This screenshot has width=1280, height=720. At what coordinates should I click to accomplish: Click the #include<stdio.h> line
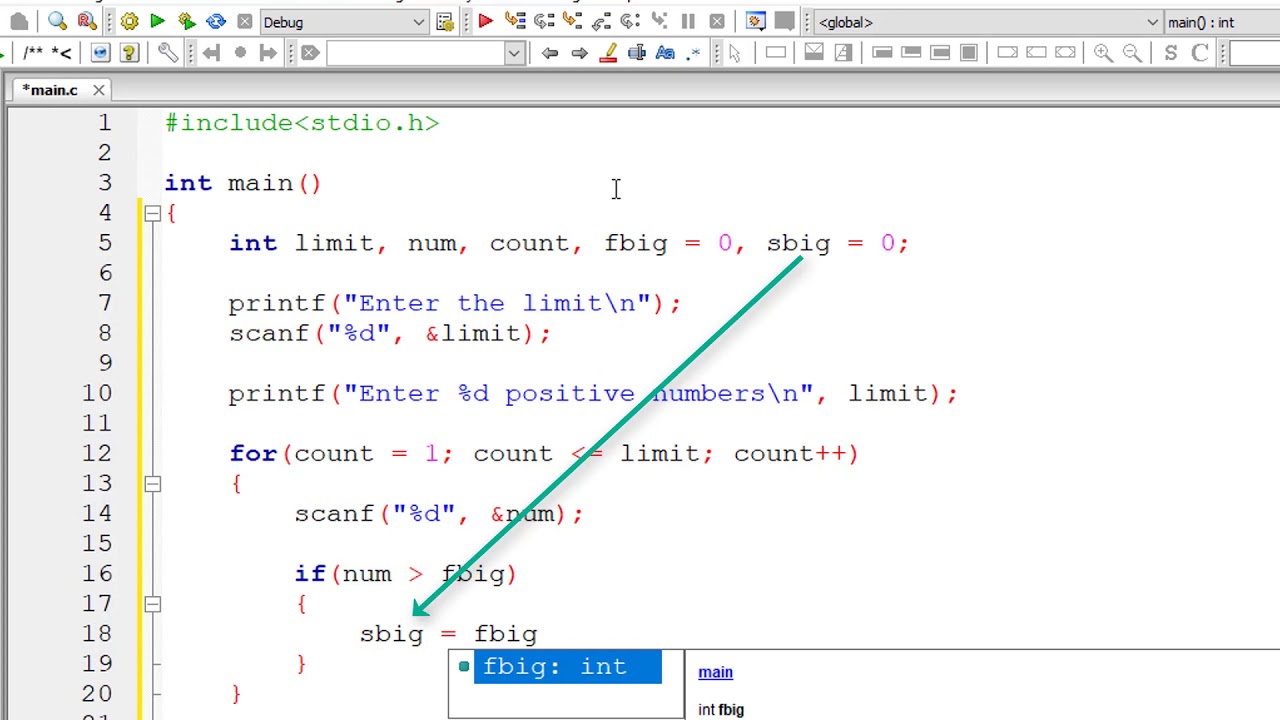(302, 123)
